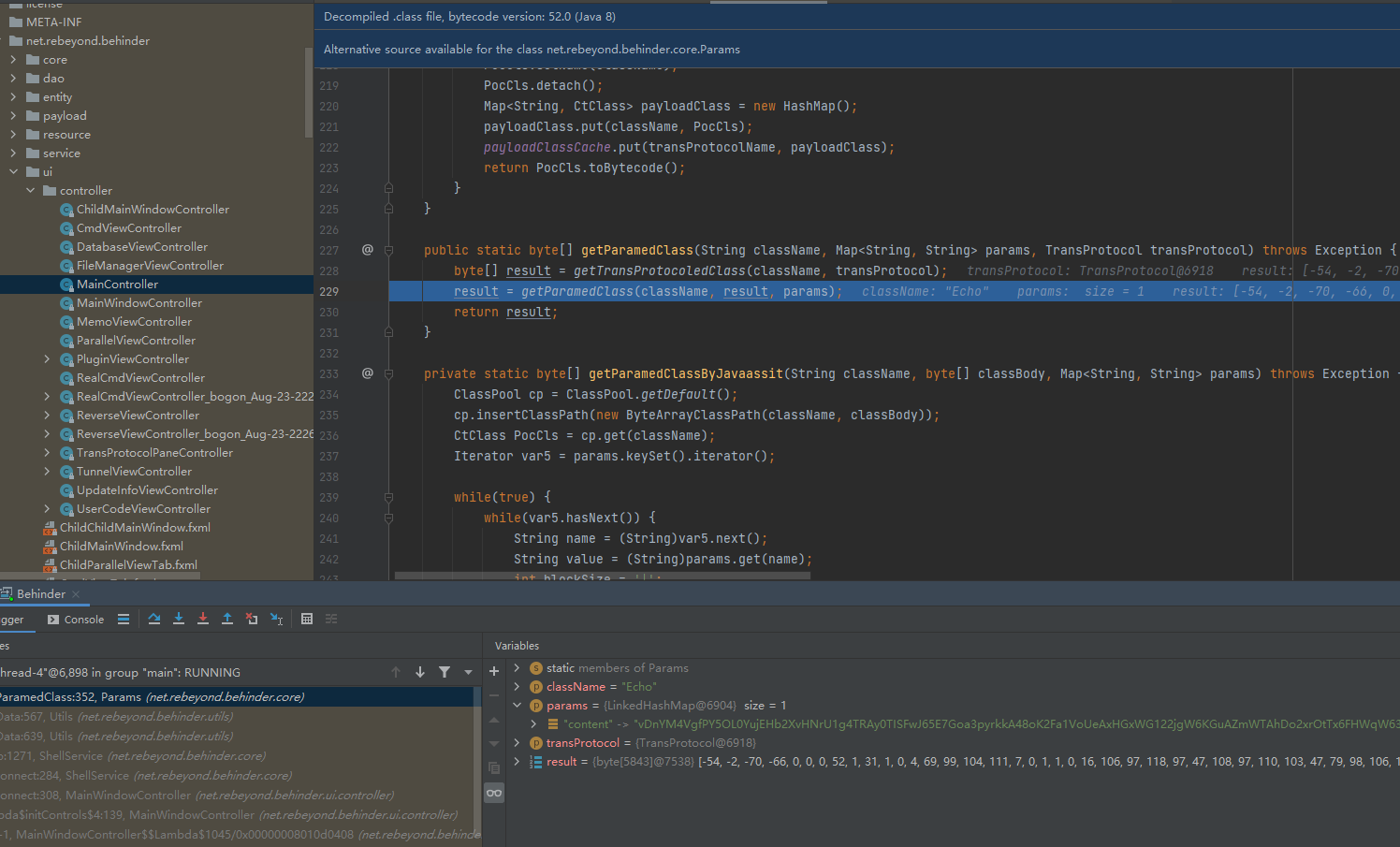Add a new watch with the plus icon

[x=494, y=671]
